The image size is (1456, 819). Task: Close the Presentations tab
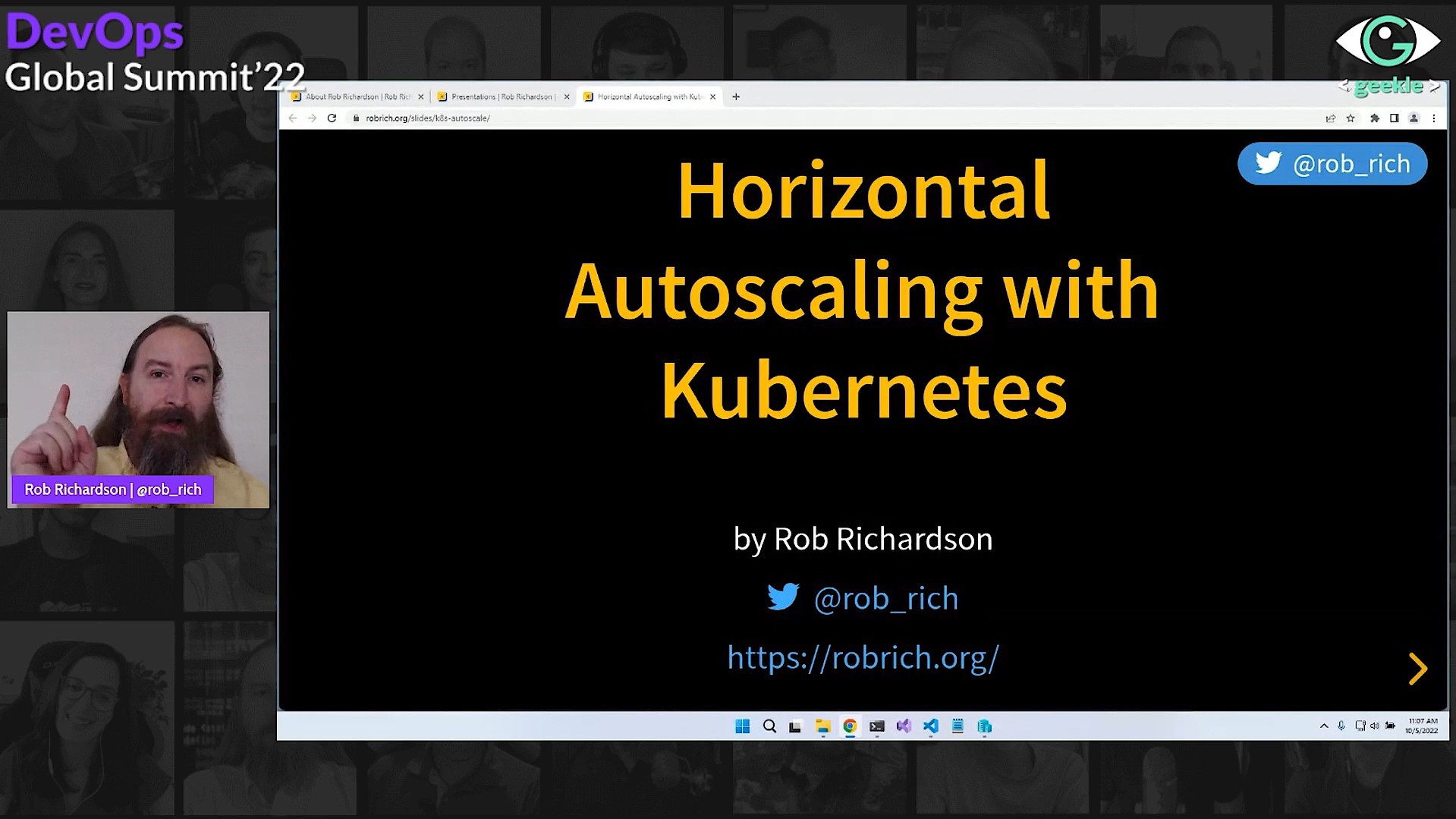[x=567, y=96]
